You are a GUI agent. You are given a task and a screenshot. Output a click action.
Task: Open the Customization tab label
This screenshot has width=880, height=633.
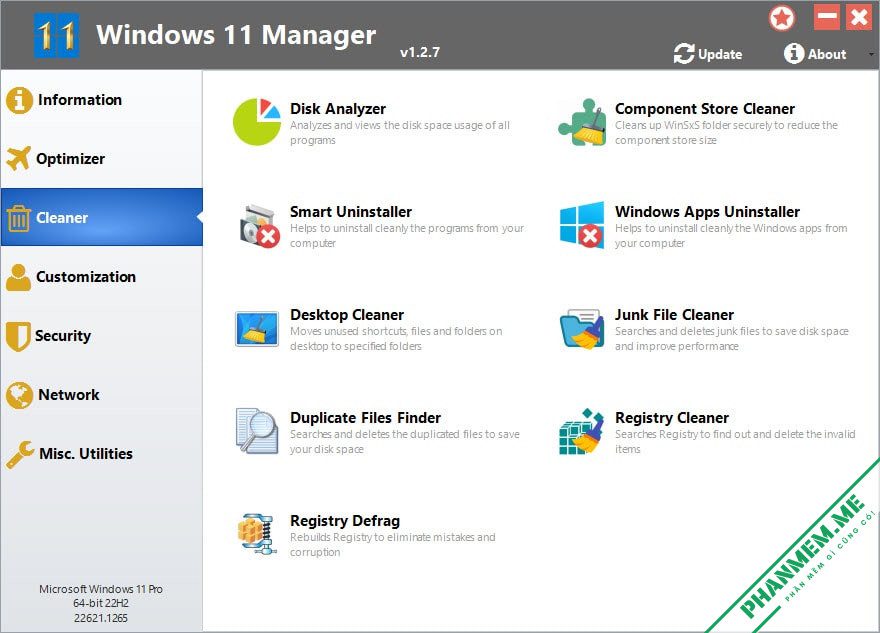coord(86,277)
